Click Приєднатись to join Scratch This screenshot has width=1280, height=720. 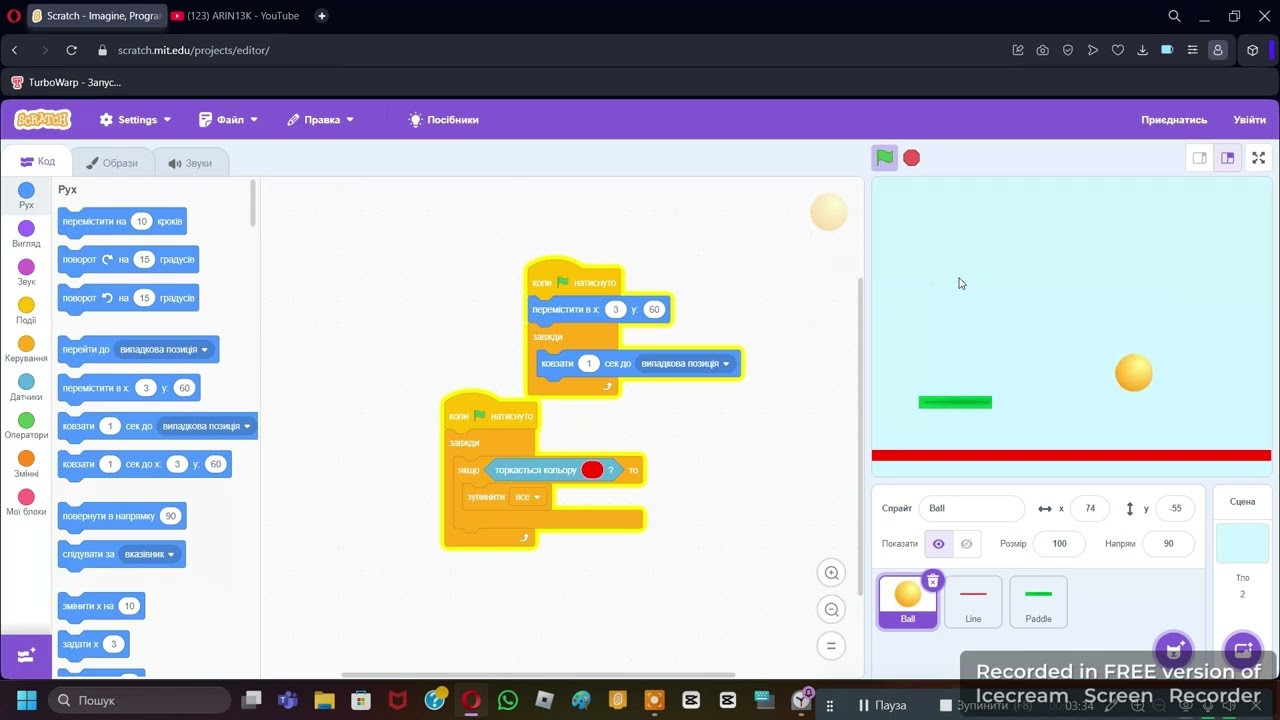[1174, 120]
